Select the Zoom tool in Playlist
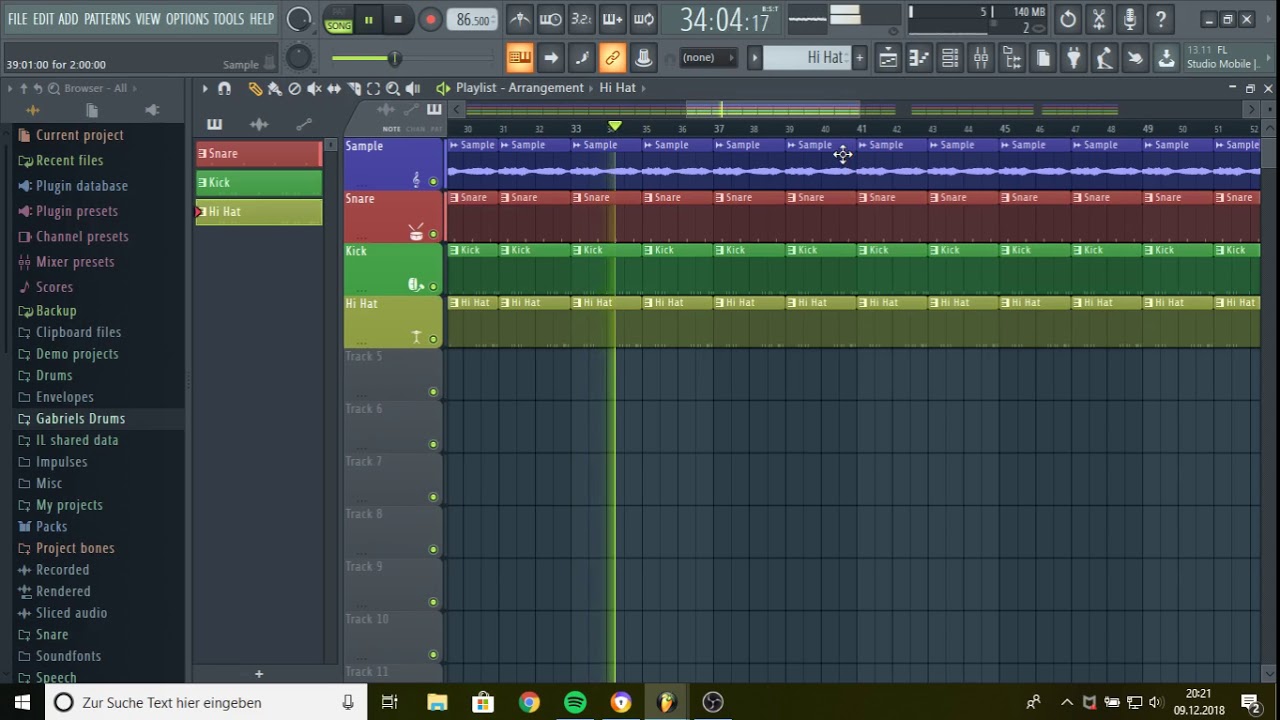This screenshot has height=720, width=1280. tap(393, 89)
